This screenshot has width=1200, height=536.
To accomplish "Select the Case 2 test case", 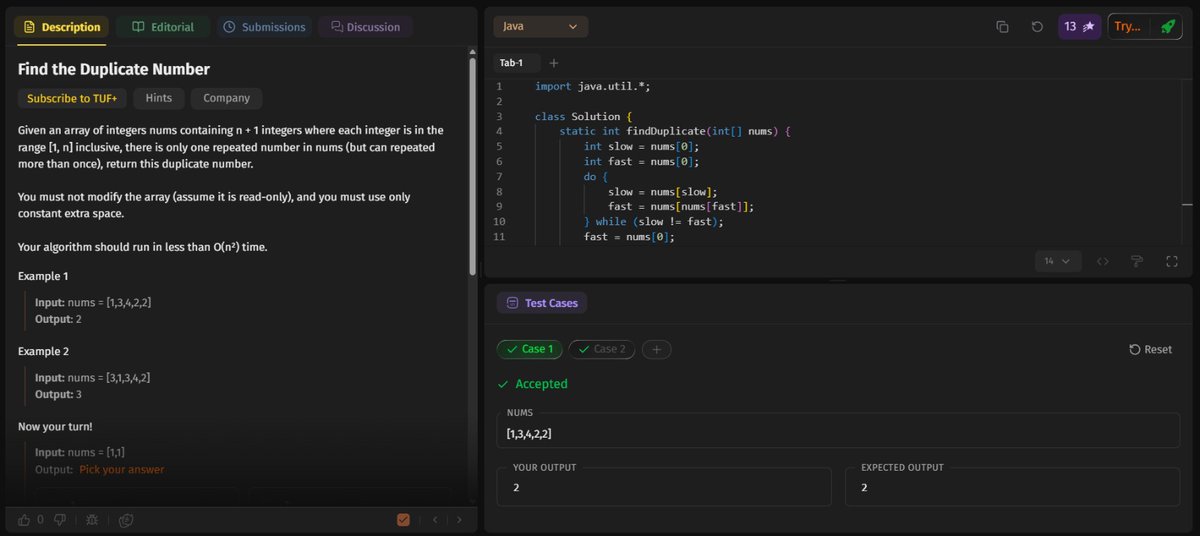I will [x=602, y=349].
